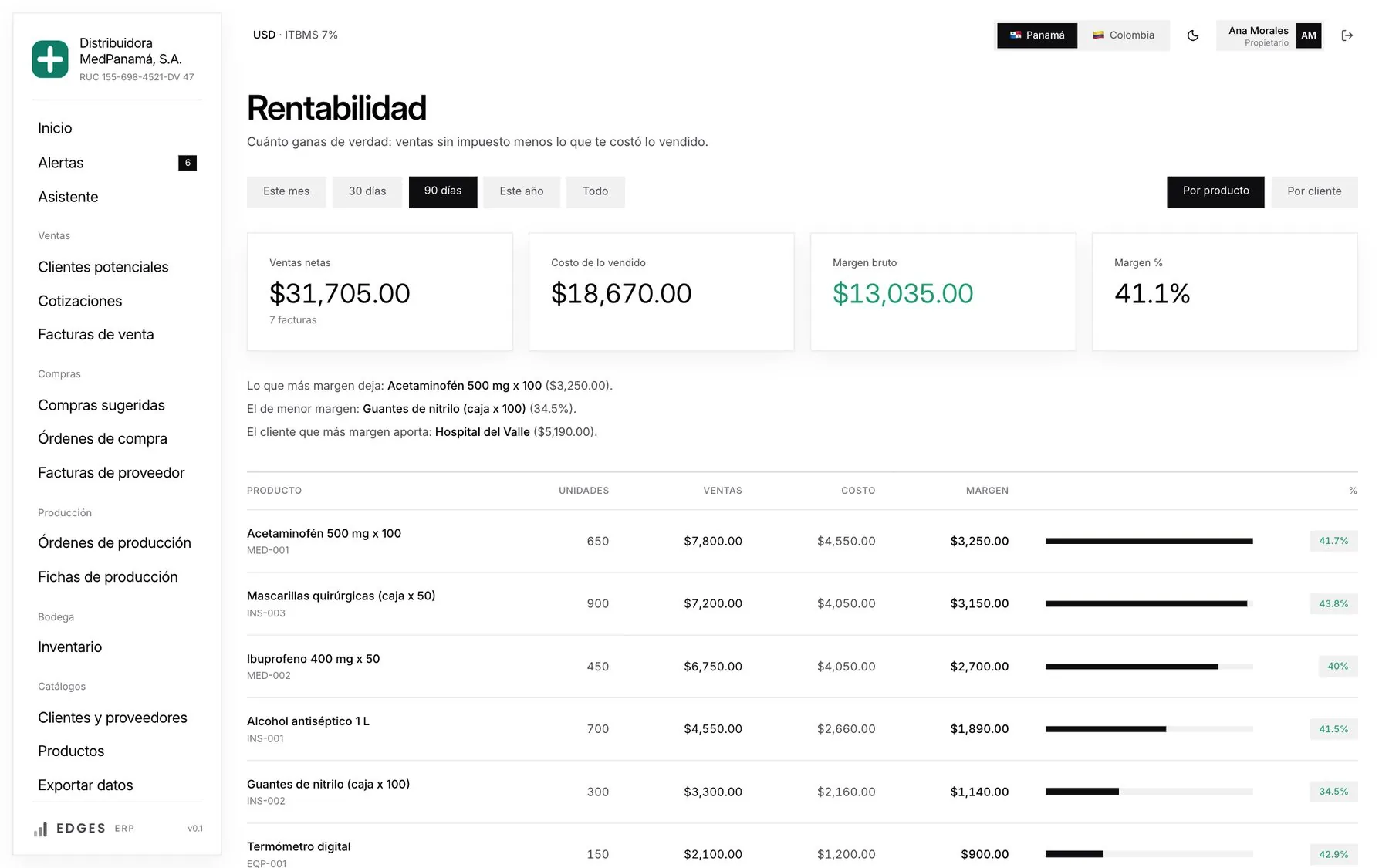Click the AM user avatar

[x=1309, y=35]
